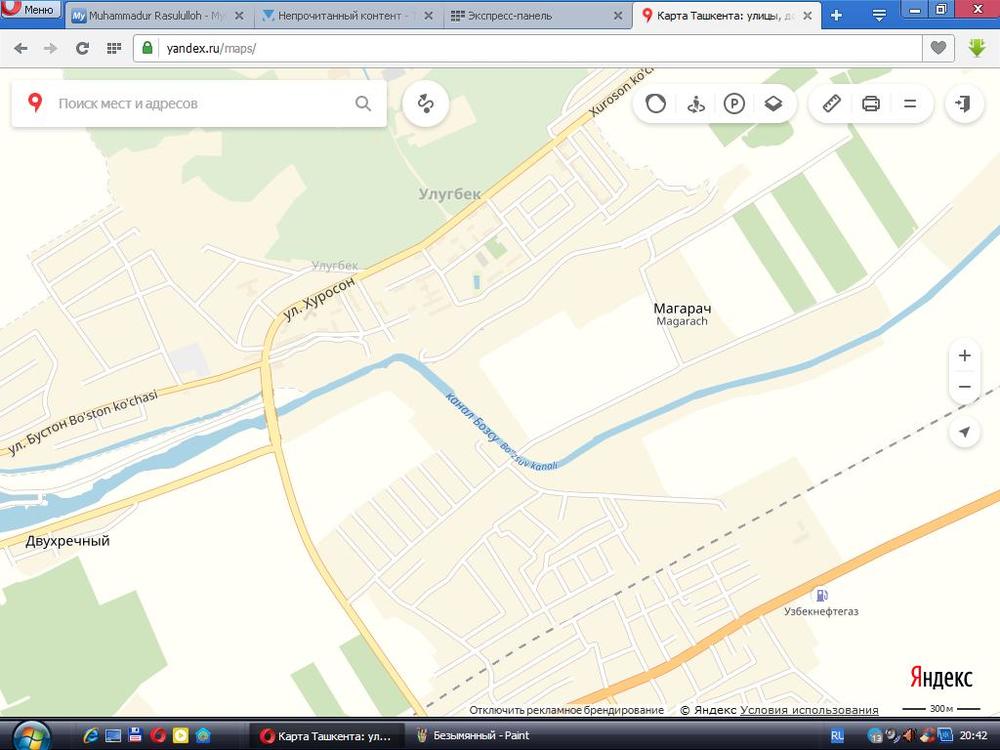Viewport: 1000px width, 750px height.
Task: Toggle the traffic layer
Action: [656, 104]
